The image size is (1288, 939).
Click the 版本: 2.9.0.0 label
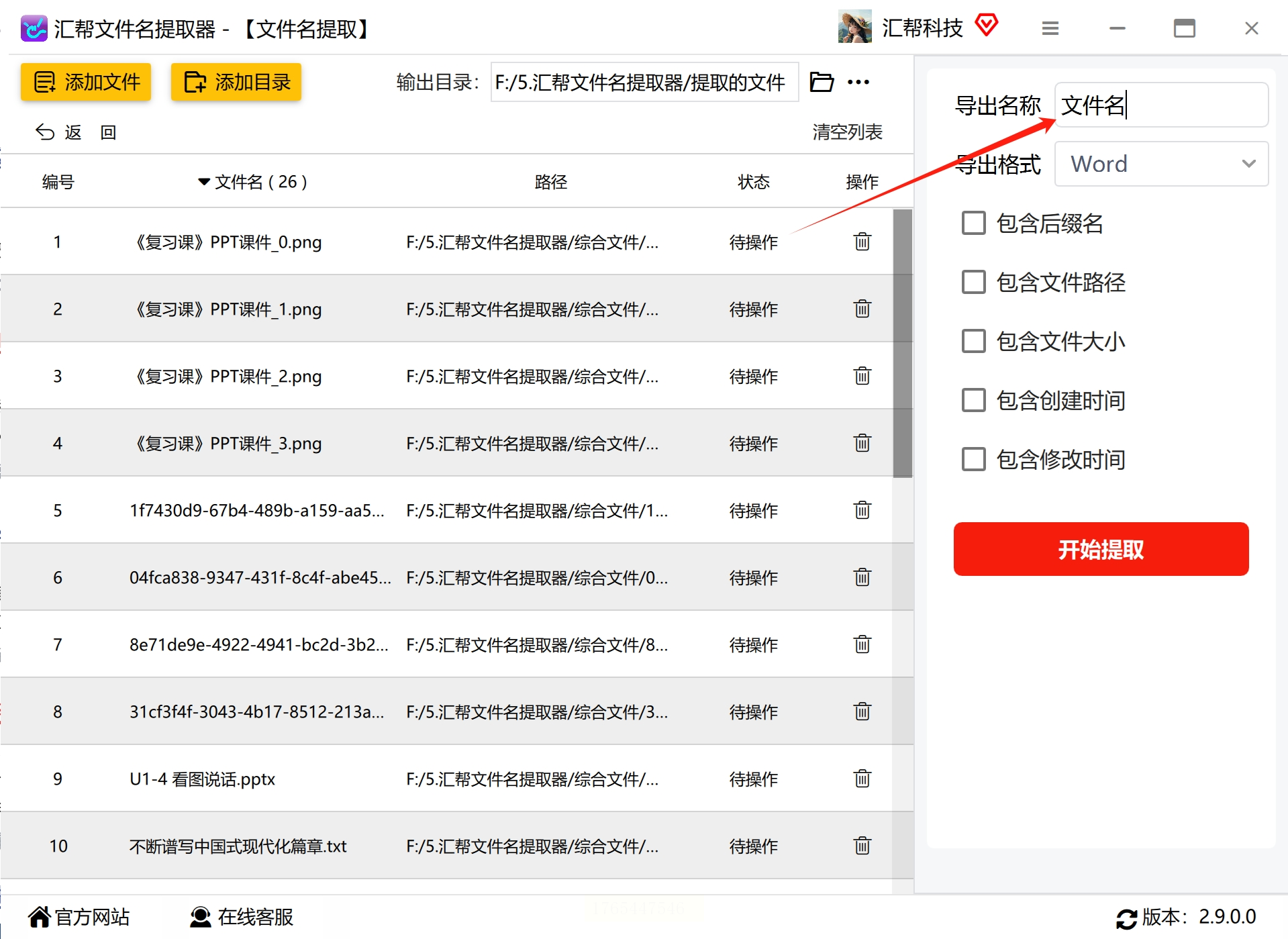[1199, 917]
